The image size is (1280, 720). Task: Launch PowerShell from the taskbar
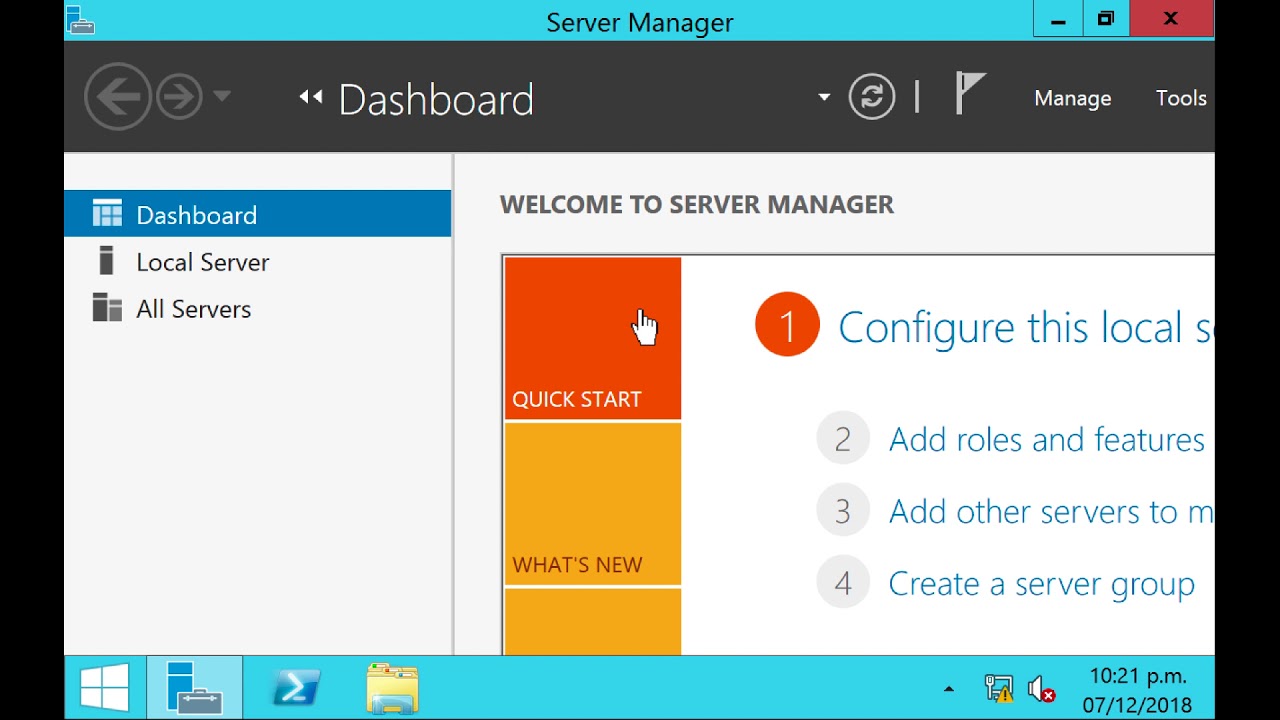296,688
